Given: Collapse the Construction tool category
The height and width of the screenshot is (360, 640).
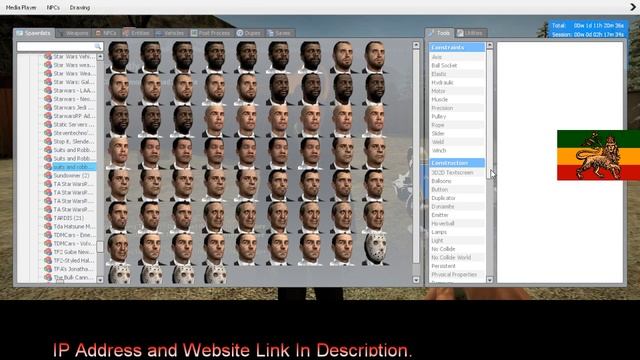Looking at the screenshot, I should click(x=457, y=163).
